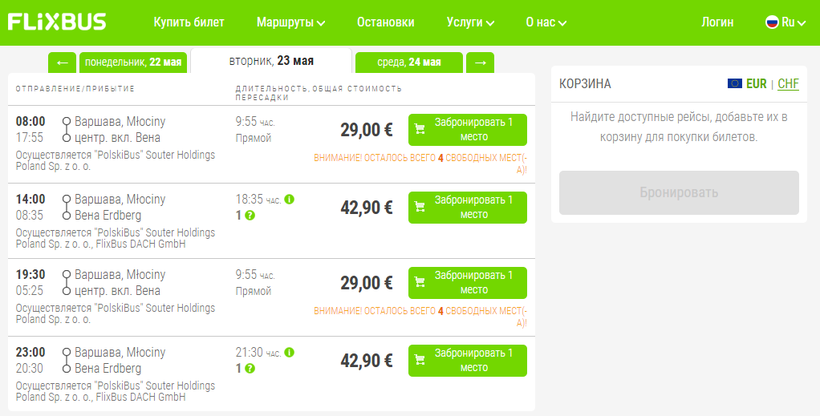Click transfer help icon on 14:00 trip
This screenshot has height=416, width=820.
250,215
